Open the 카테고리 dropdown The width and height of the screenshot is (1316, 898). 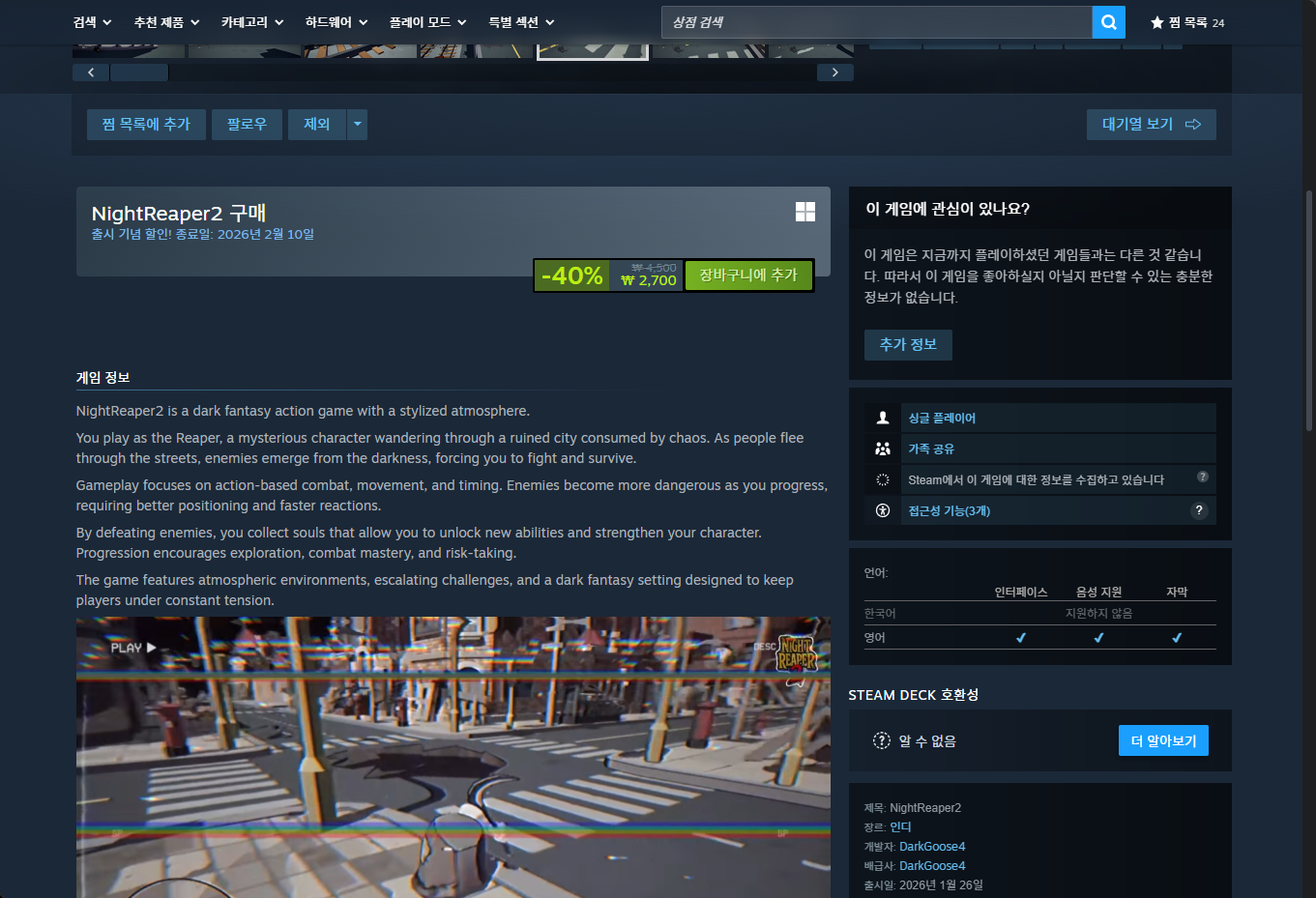[252, 22]
